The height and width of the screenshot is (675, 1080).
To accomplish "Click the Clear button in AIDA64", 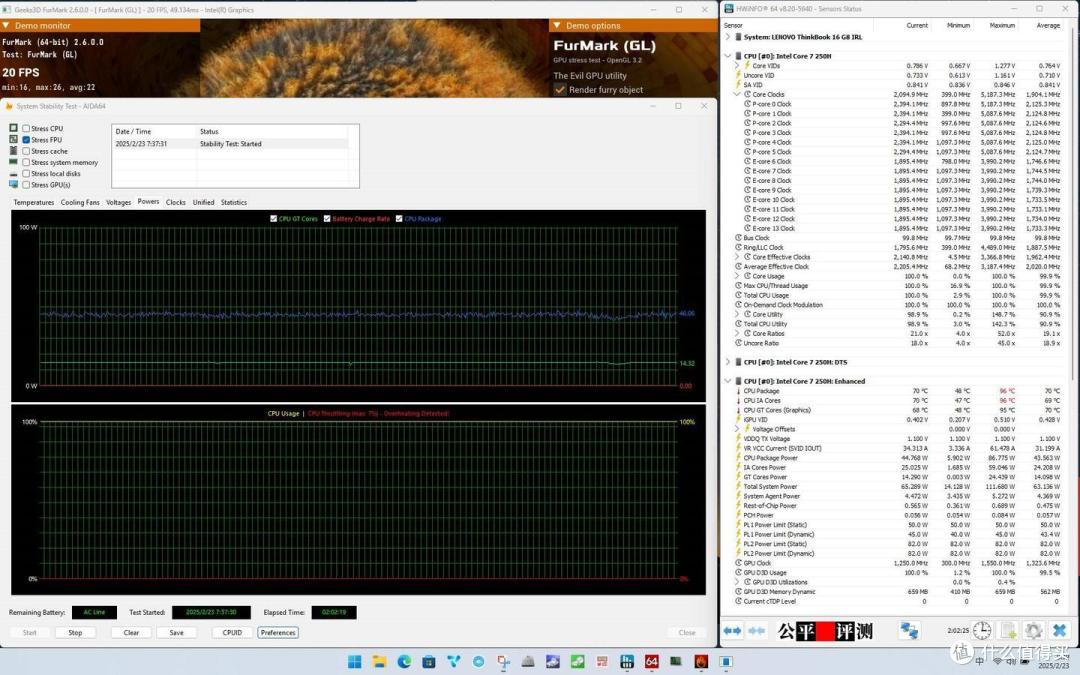I will (131, 632).
